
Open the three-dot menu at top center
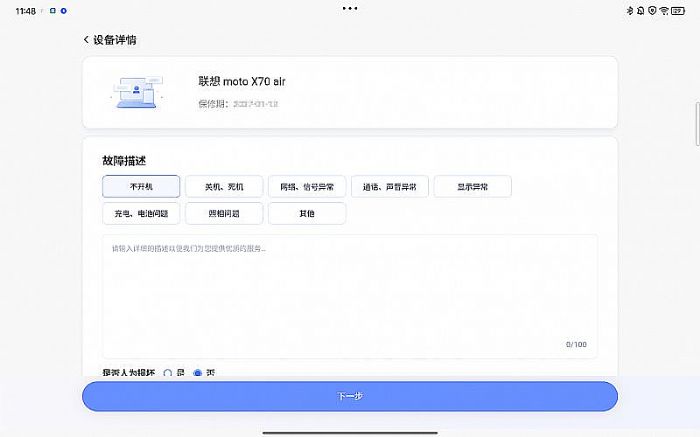349,8
